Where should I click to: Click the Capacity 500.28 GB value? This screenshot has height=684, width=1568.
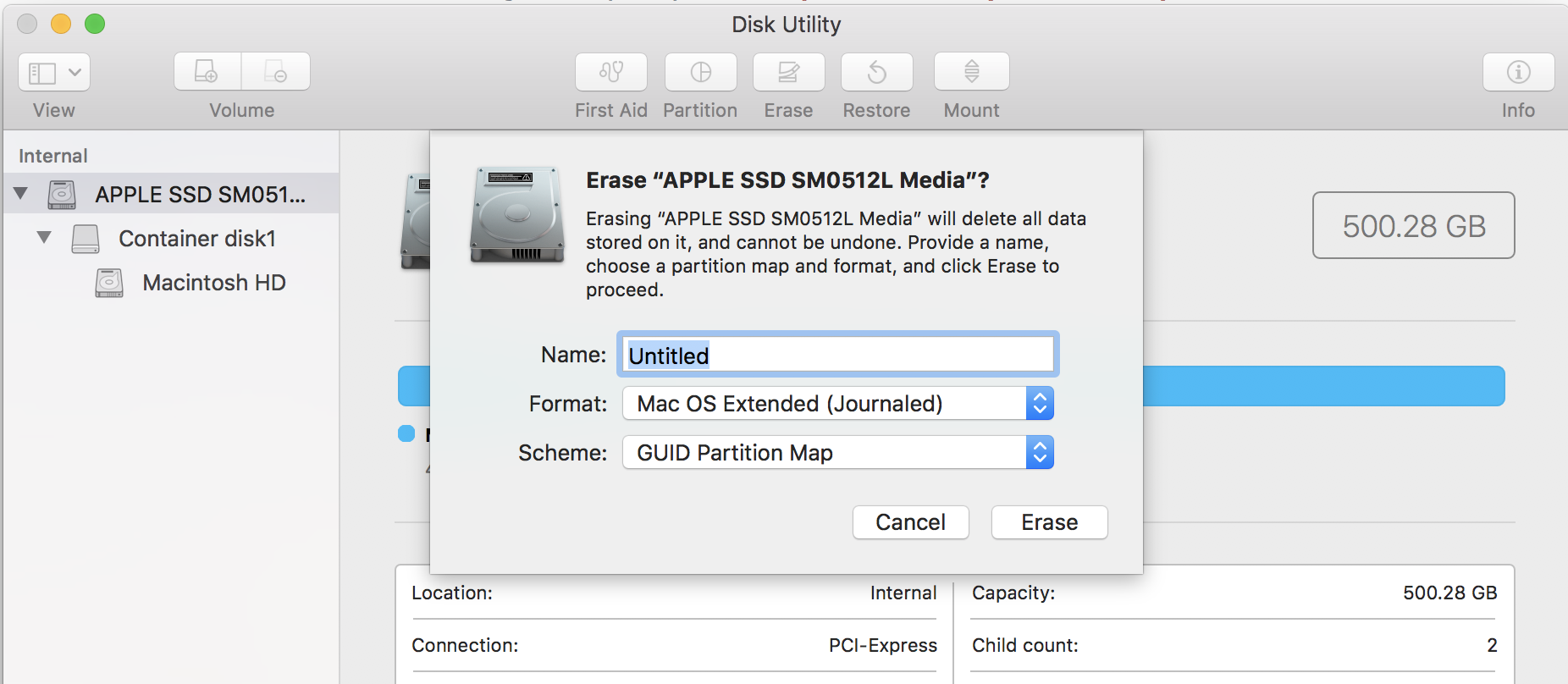[x=1450, y=593]
